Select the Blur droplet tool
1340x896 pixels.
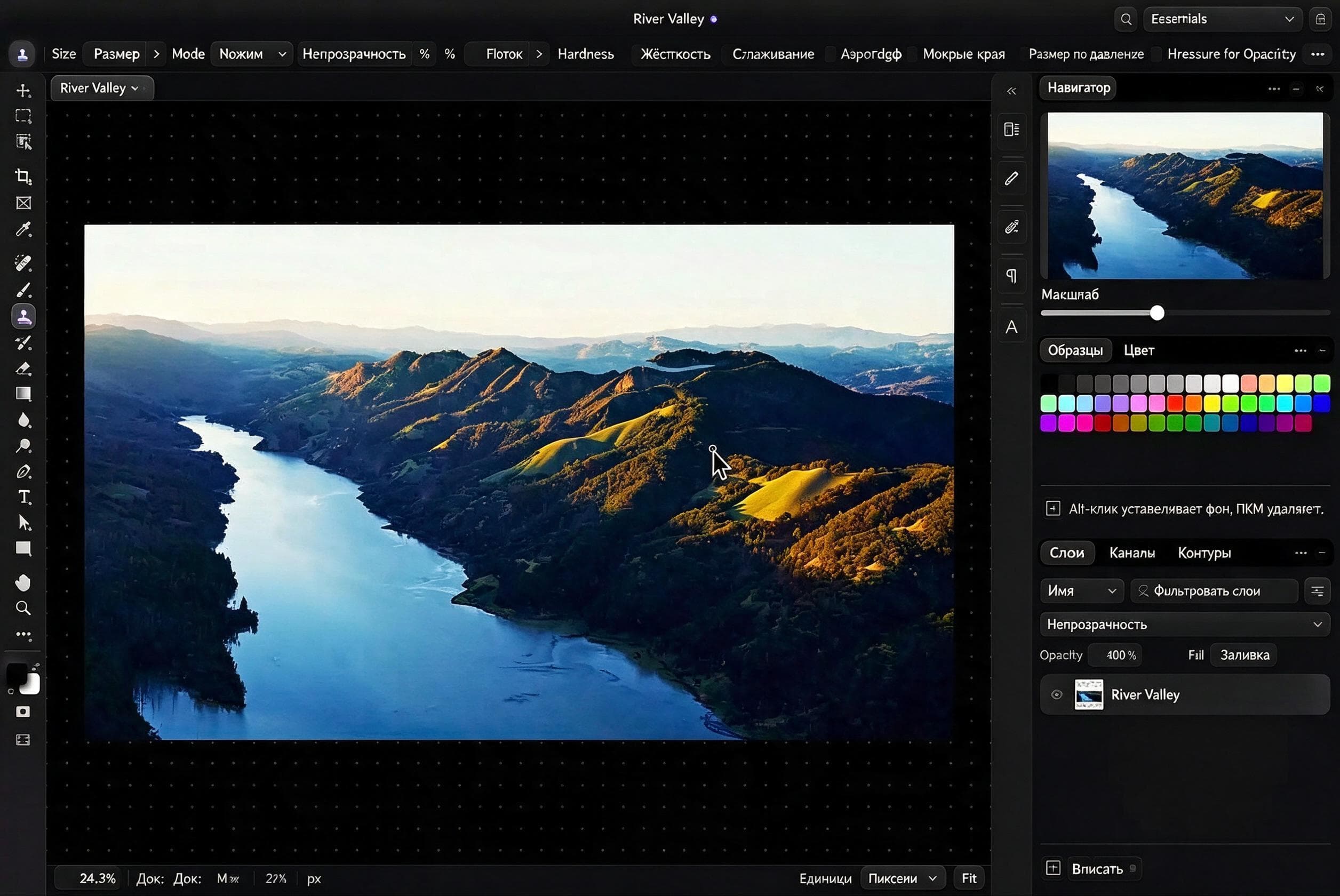(x=23, y=420)
